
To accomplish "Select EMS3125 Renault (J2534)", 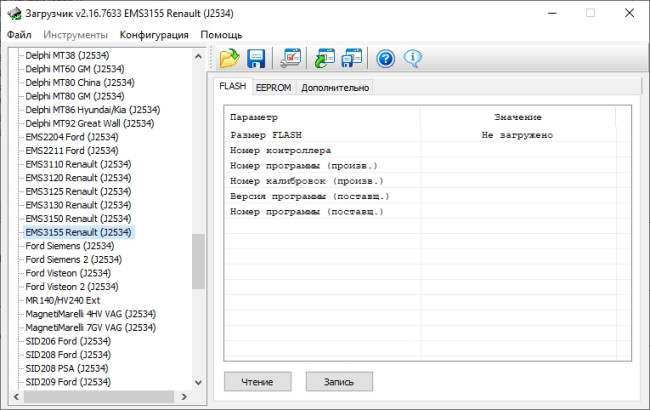I will pos(78,192).
